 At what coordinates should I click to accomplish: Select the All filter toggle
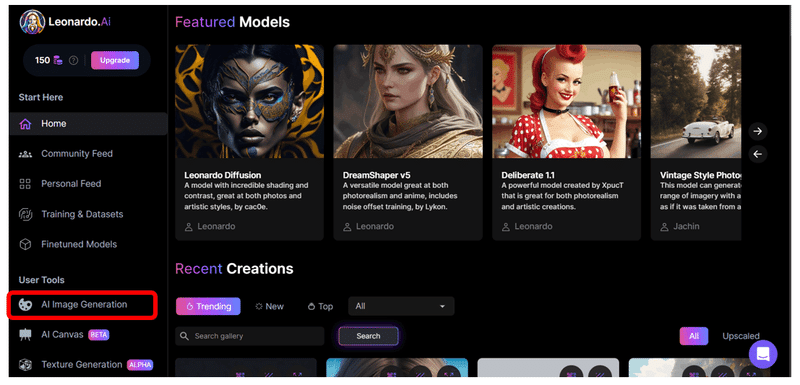[694, 336]
